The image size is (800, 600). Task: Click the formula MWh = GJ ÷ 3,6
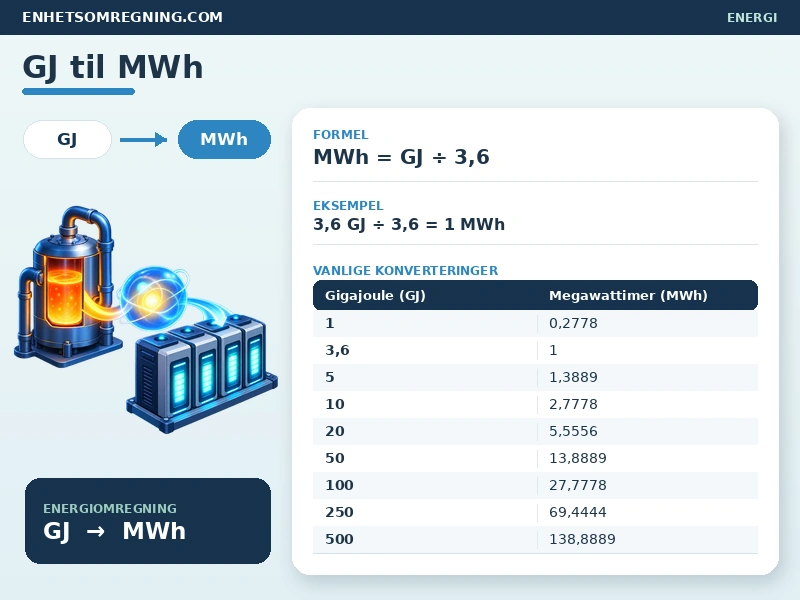pos(402,157)
